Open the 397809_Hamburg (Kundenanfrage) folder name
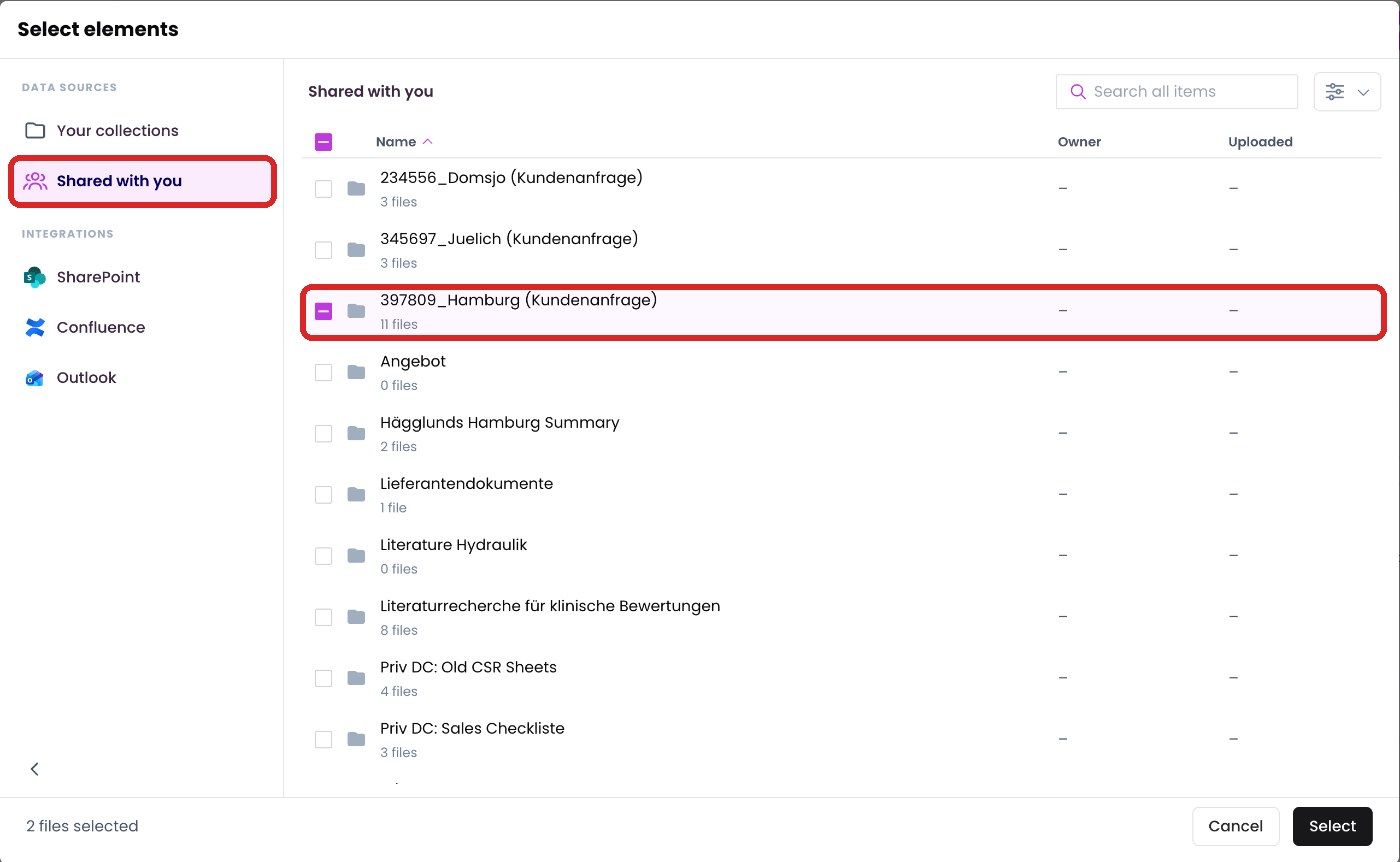The height and width of the screenshot is (862, 1400). (518, 300)
